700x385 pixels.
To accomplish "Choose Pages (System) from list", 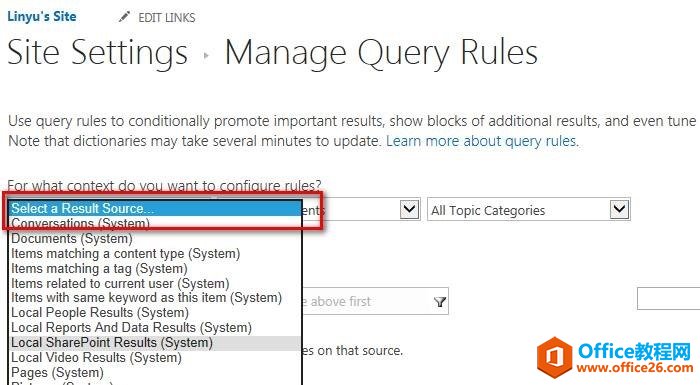I will click(x=155, y=372).
